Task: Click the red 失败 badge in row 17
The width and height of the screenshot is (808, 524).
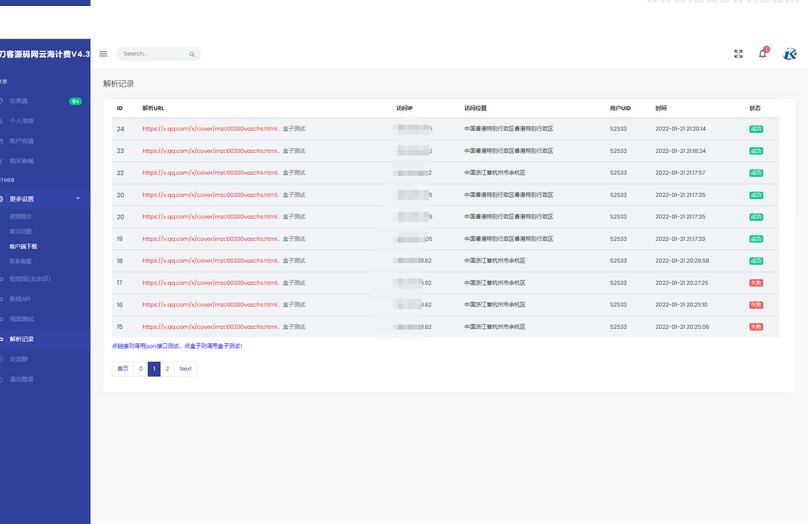Action: pyautogui.click(x=756, y=283)
